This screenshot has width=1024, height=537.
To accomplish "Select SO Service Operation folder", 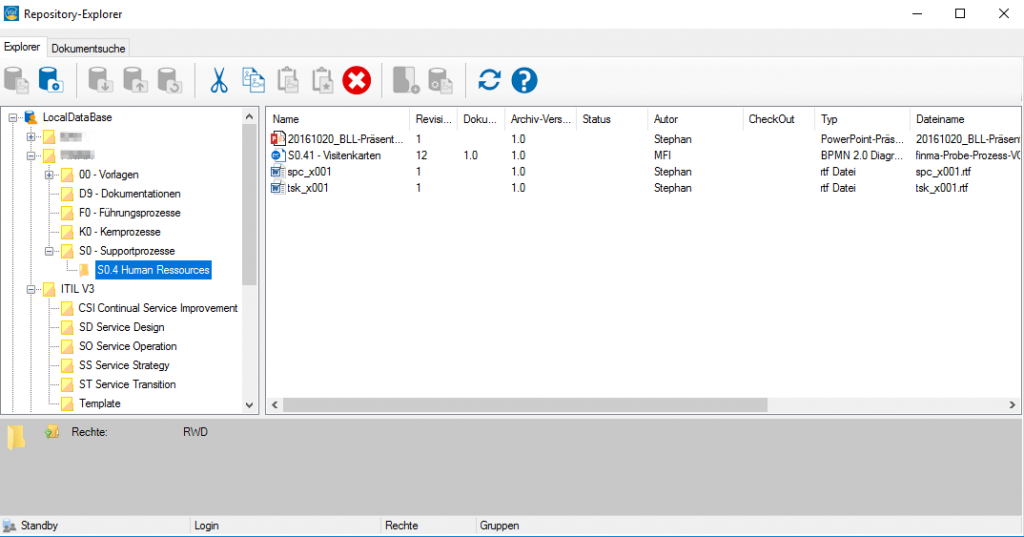I will 128,346.
